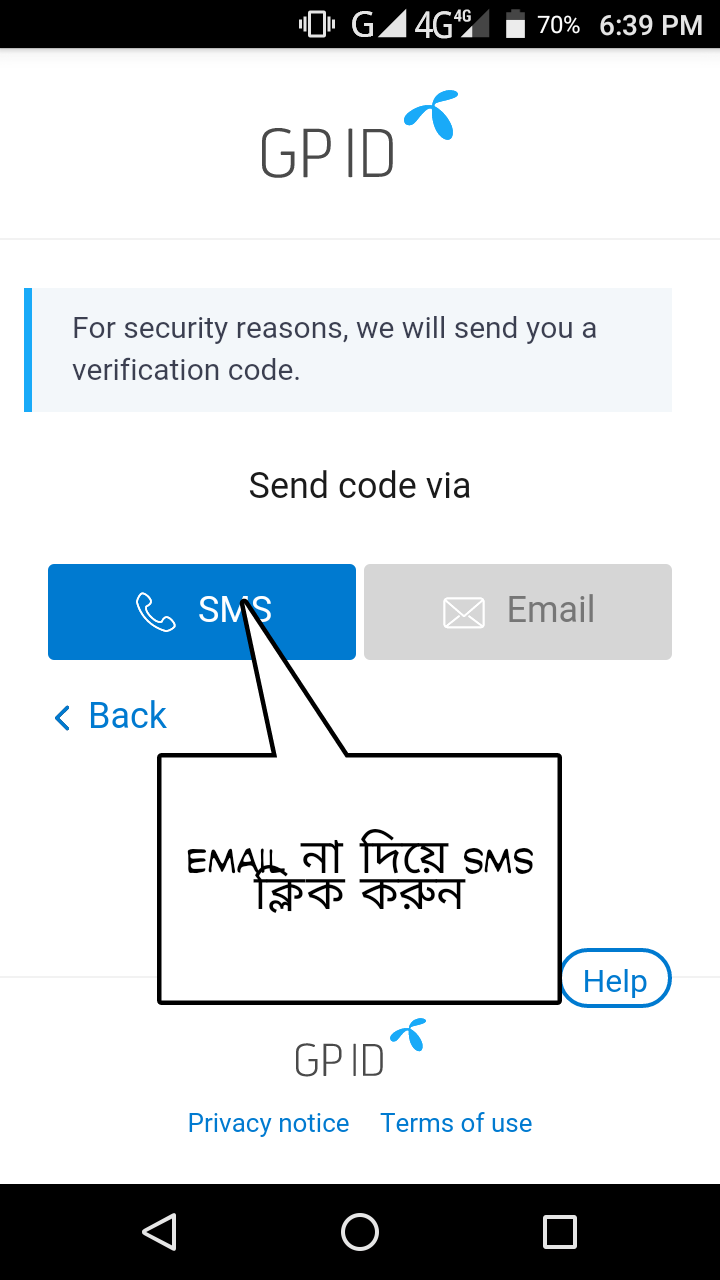Open recent apps with the square icon
Viewport: 720px width, 1280px height.
560,1232
